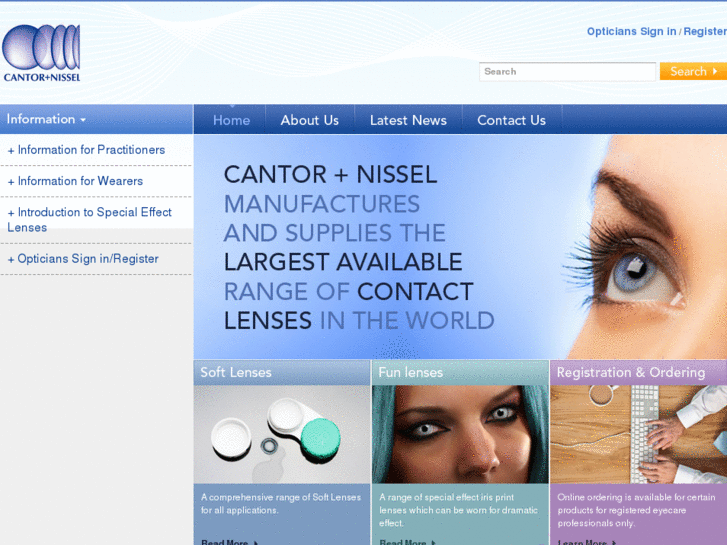The height and width of the screenshot is (545, 727).
Task: Click the orange Search button
Action: (x=693, y=71)
